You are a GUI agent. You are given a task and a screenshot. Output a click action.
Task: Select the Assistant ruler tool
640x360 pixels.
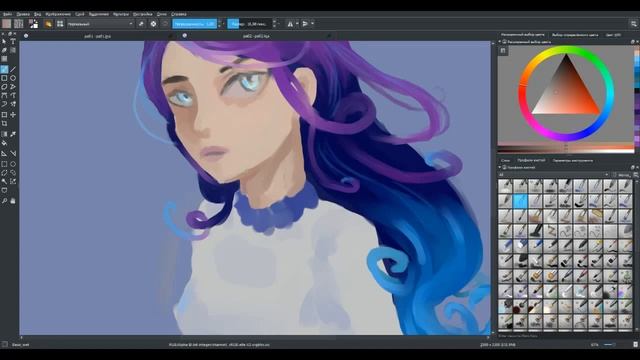4,153
